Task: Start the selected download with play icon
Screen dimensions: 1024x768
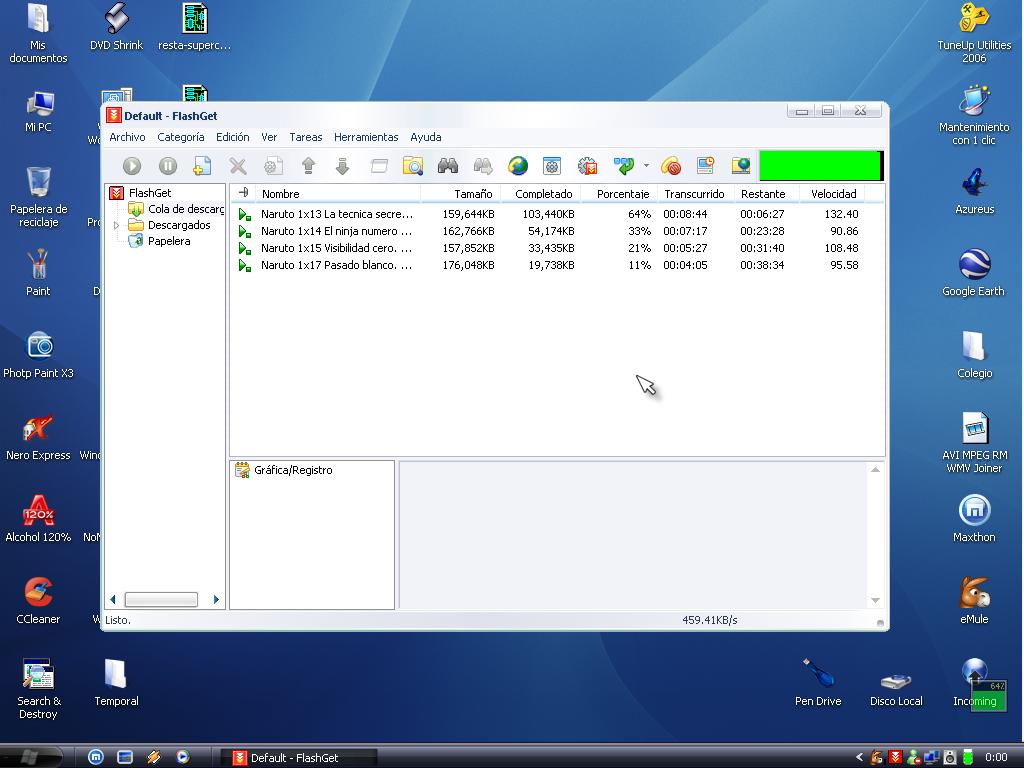Action: pos(132,166)
